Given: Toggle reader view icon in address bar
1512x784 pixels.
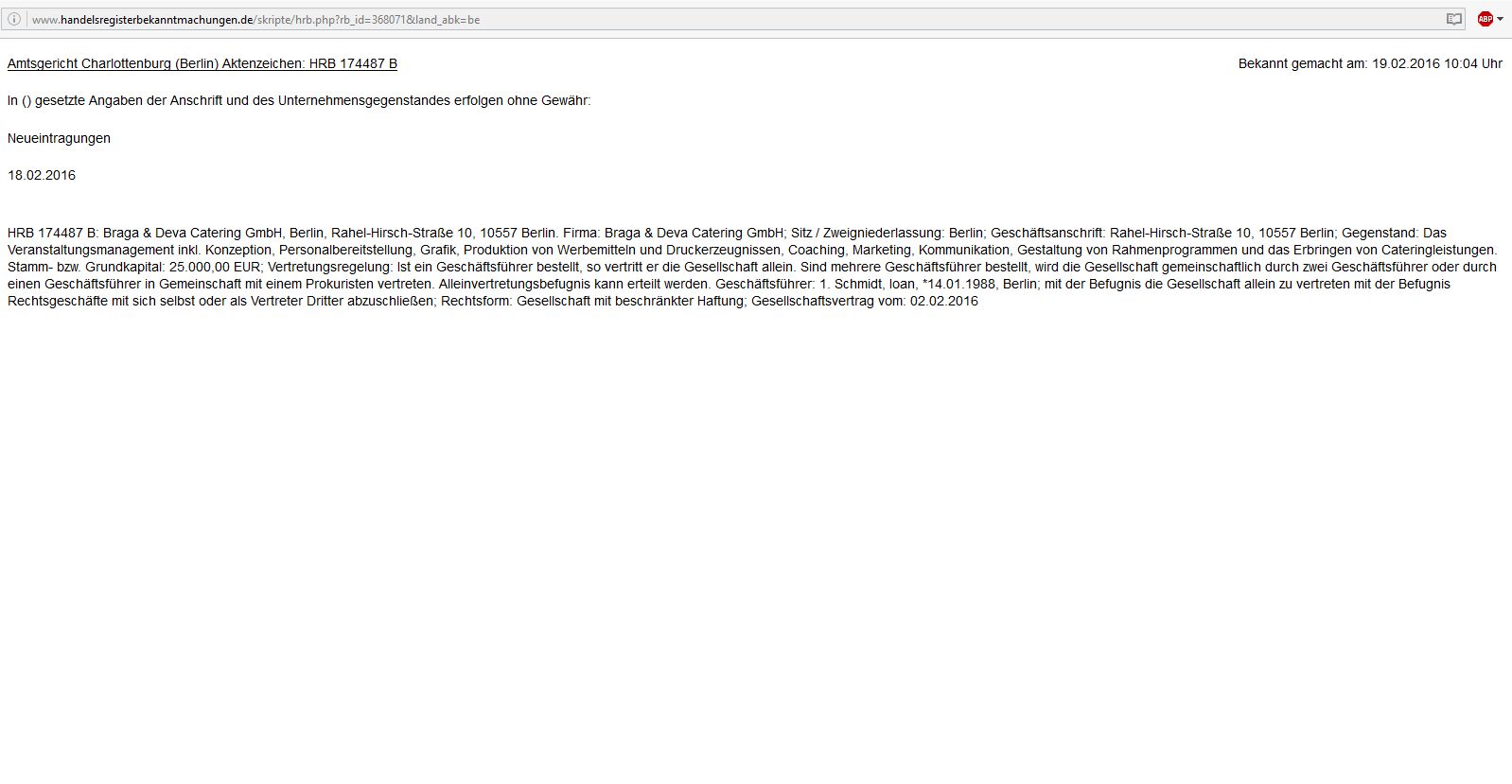Looking at the screenshot, I should pos(1454,19).
